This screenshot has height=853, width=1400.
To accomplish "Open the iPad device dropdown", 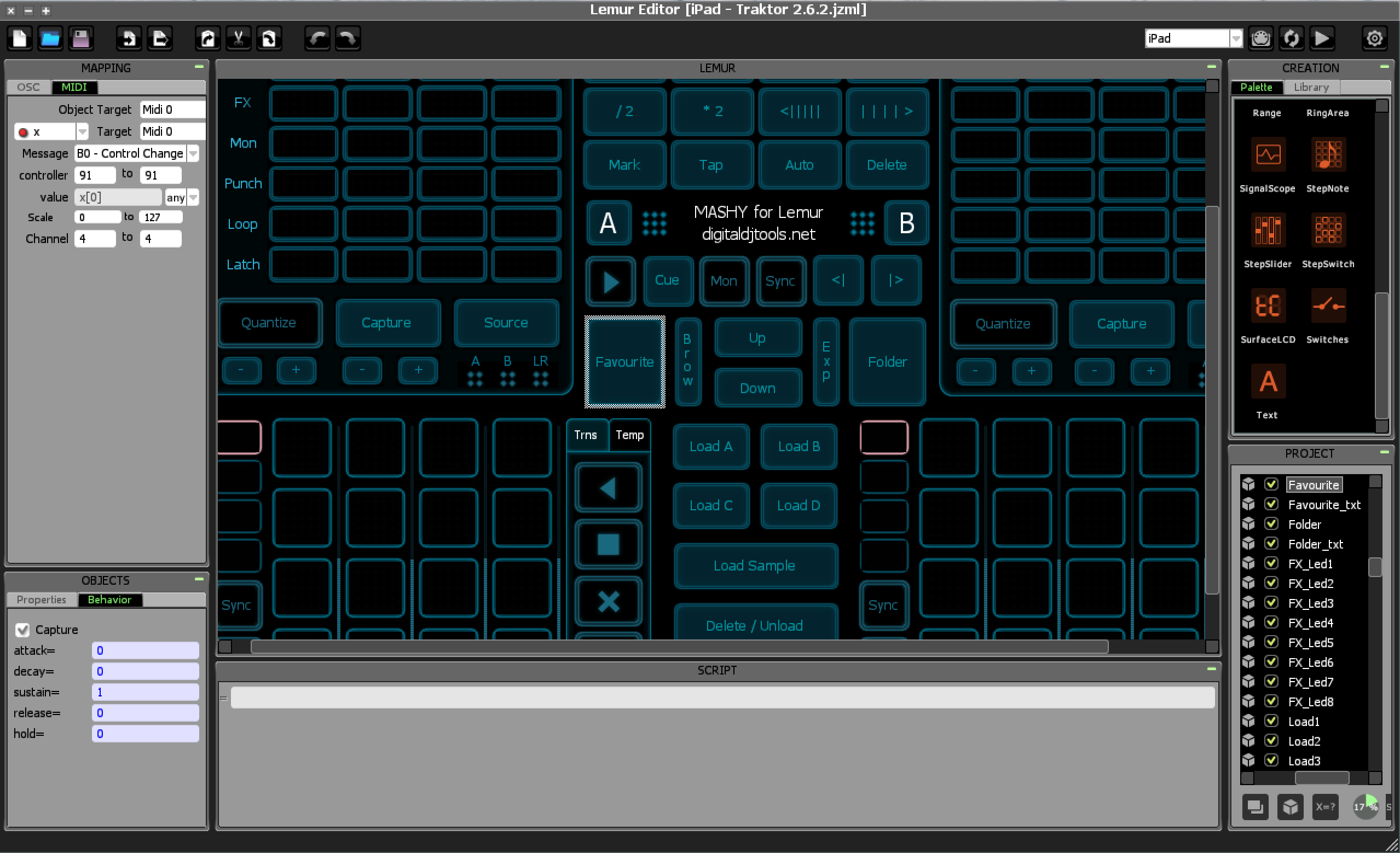I will coord(1236,38).
